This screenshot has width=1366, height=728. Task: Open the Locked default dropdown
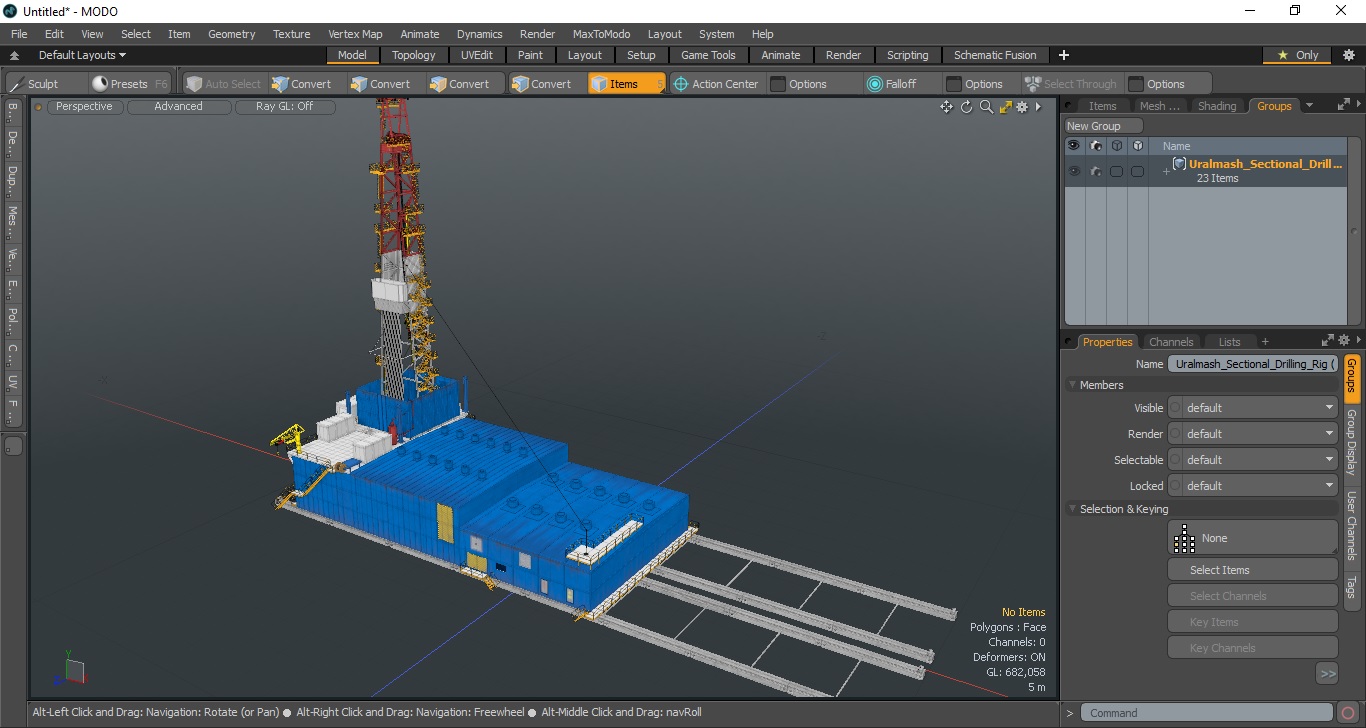(1260, 486)
